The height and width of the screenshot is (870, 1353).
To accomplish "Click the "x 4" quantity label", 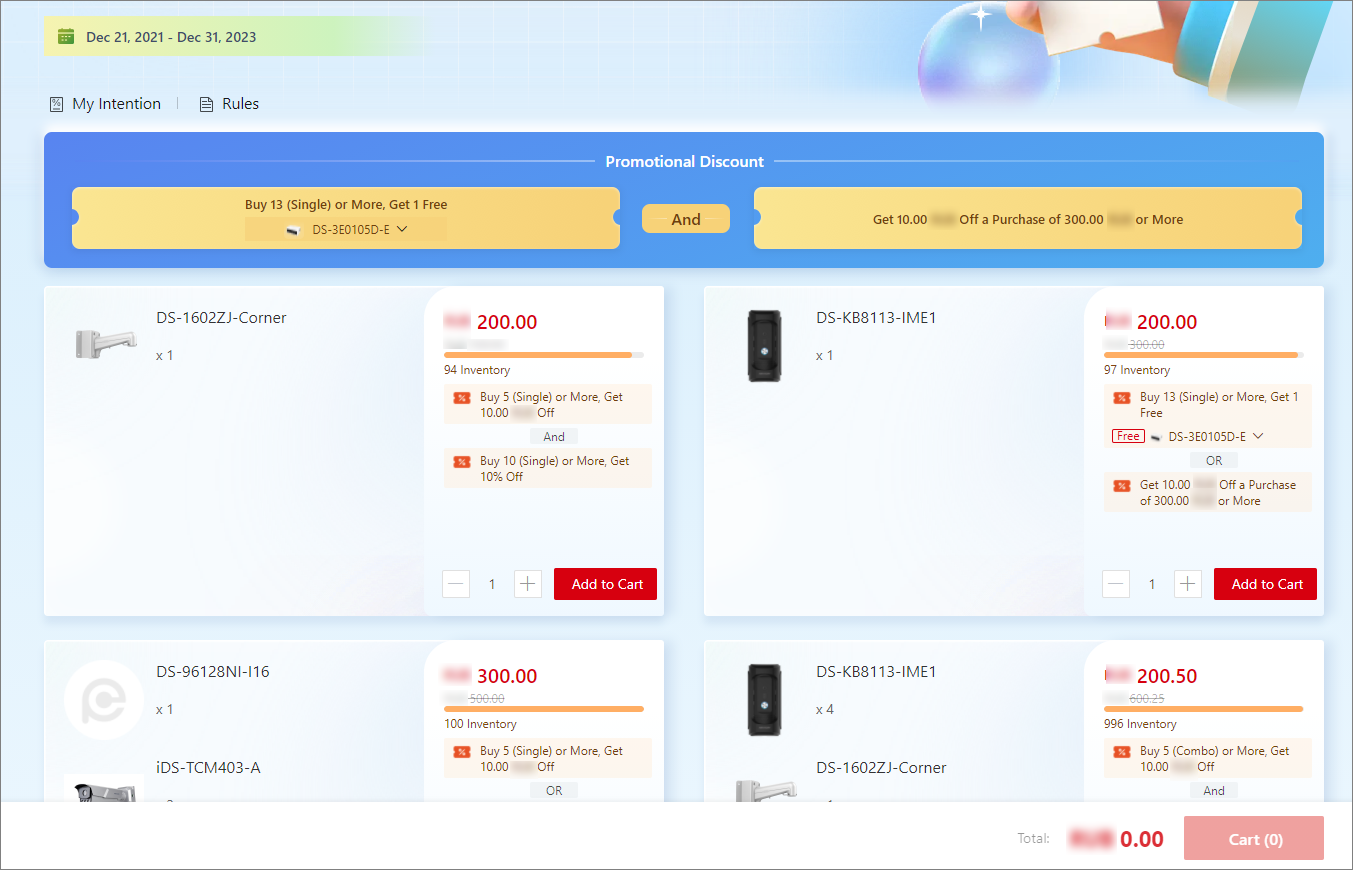I will 825,710.
